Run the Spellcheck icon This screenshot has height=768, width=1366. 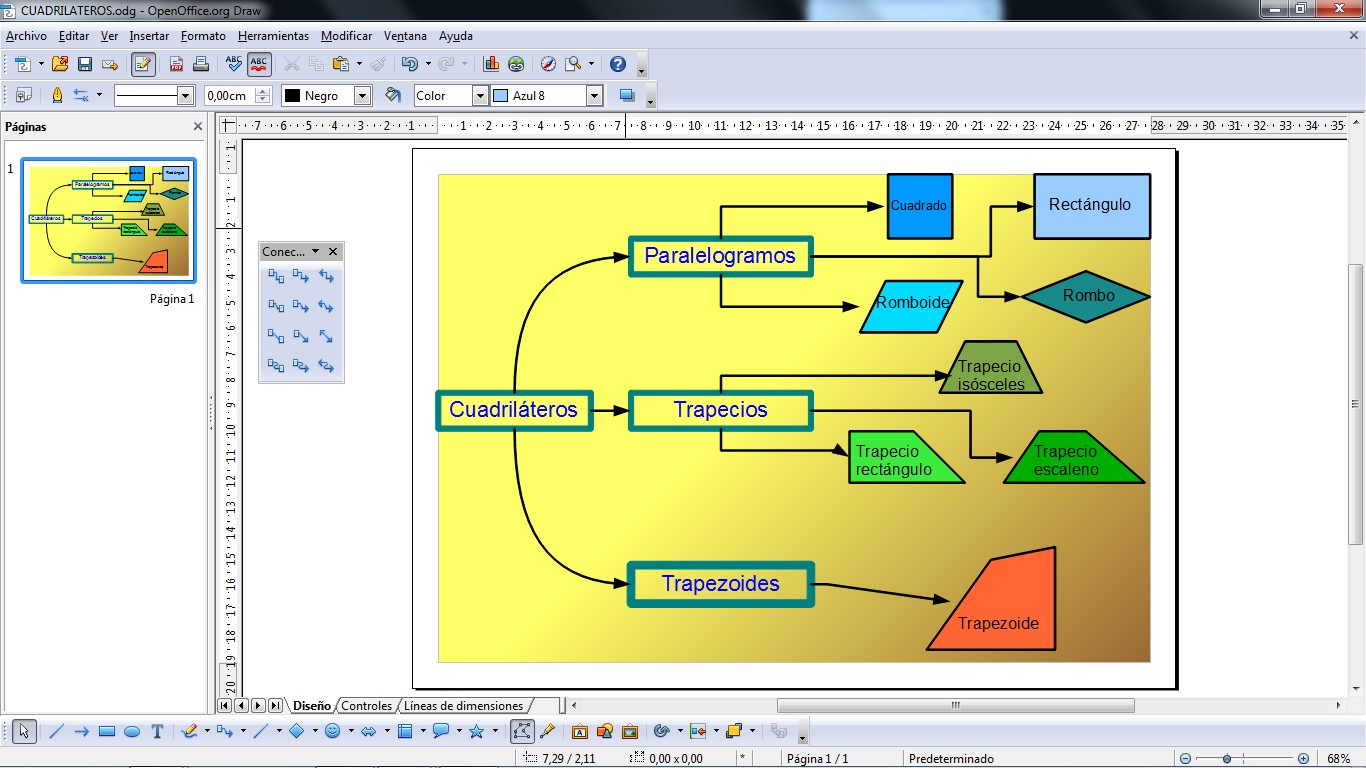234,64
